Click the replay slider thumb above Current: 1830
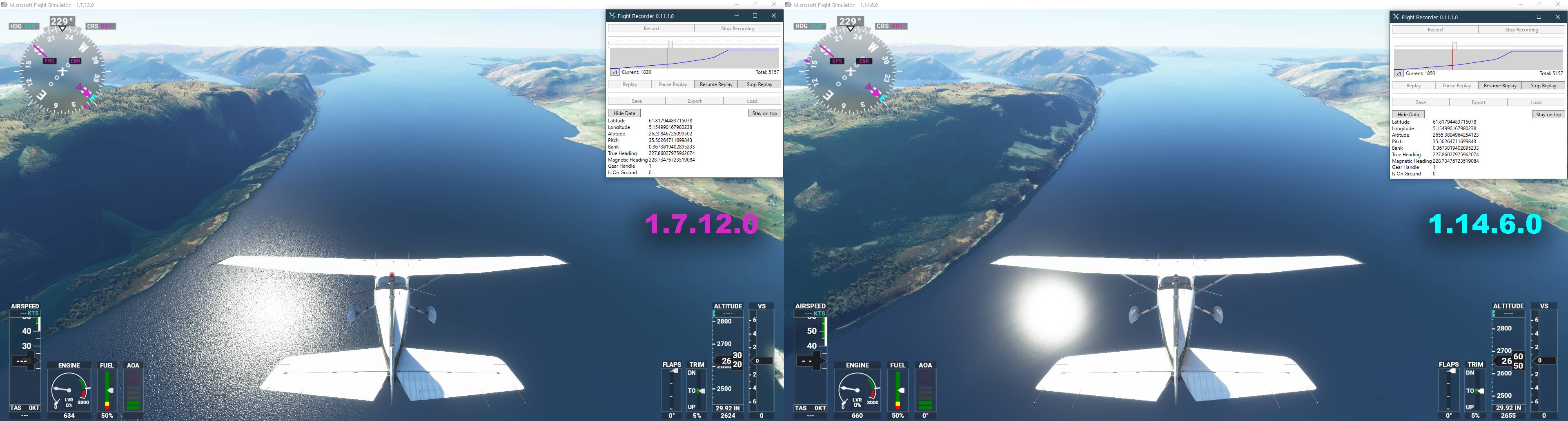 670,44
